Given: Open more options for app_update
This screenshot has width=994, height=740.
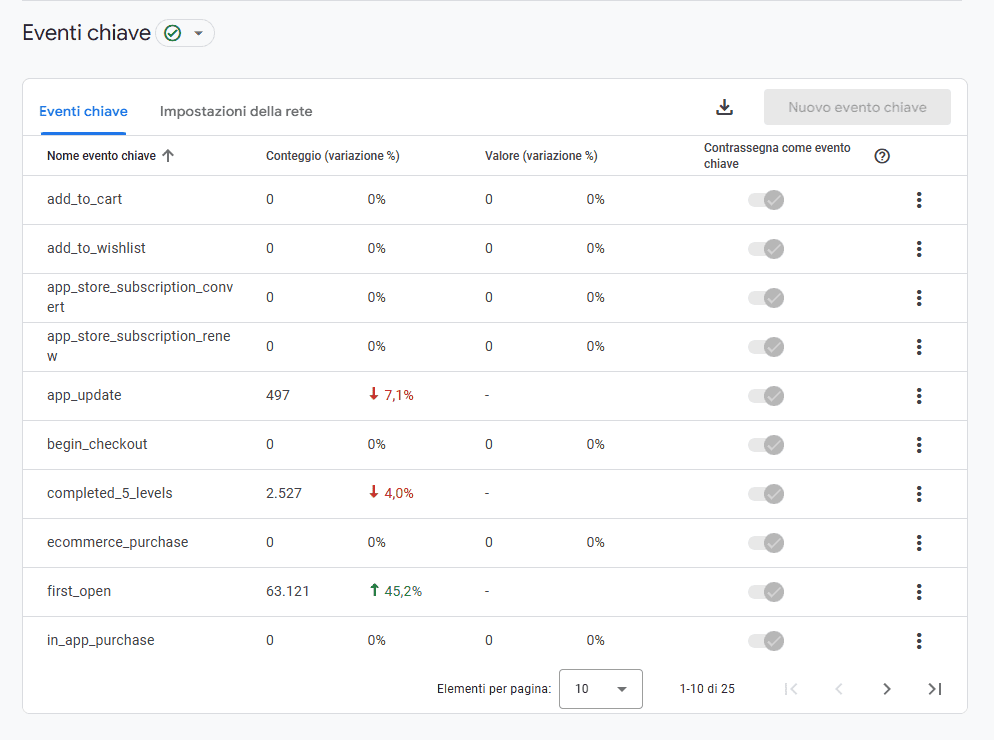Looking at the screenshot, I should (919, 396).
